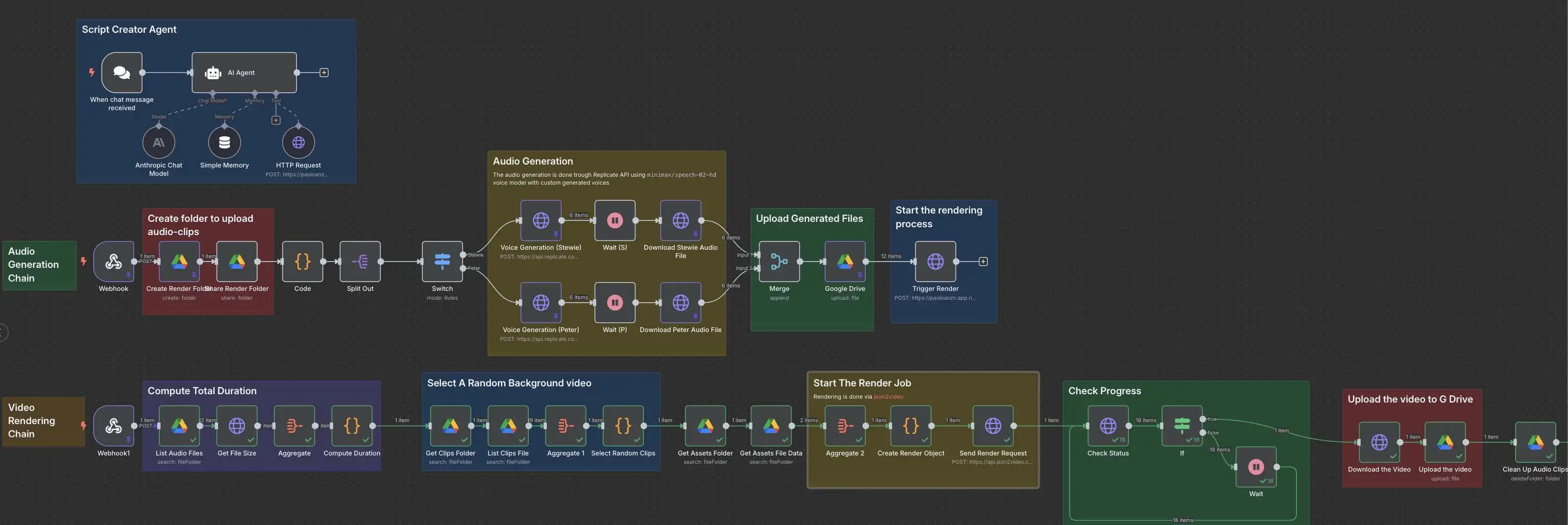Open Voice Generation (Peter) node
The height and width of the screenshot is (525, 1568).
(540, 302)
